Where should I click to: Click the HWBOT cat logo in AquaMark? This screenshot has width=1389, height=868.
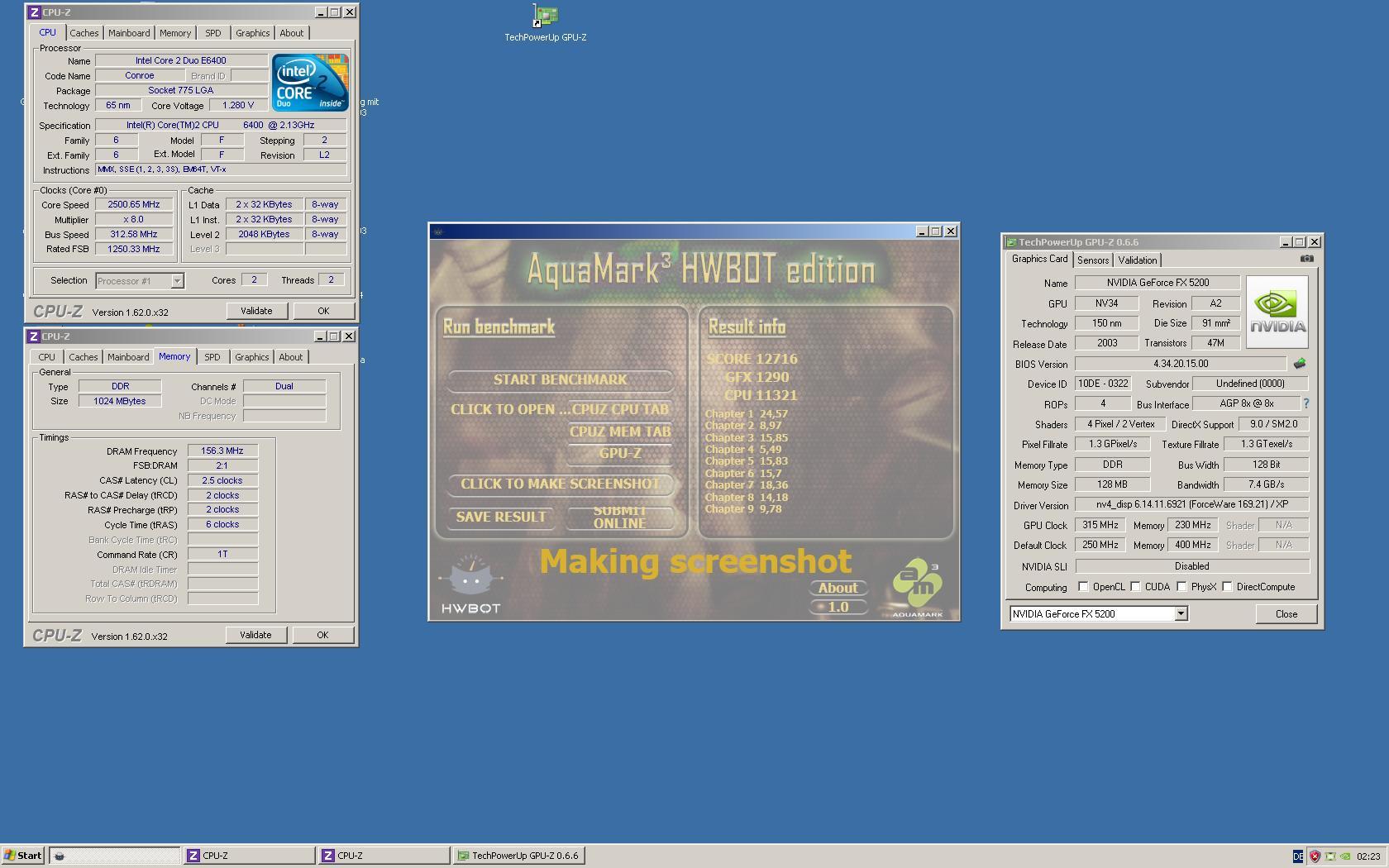pos(471,584)
